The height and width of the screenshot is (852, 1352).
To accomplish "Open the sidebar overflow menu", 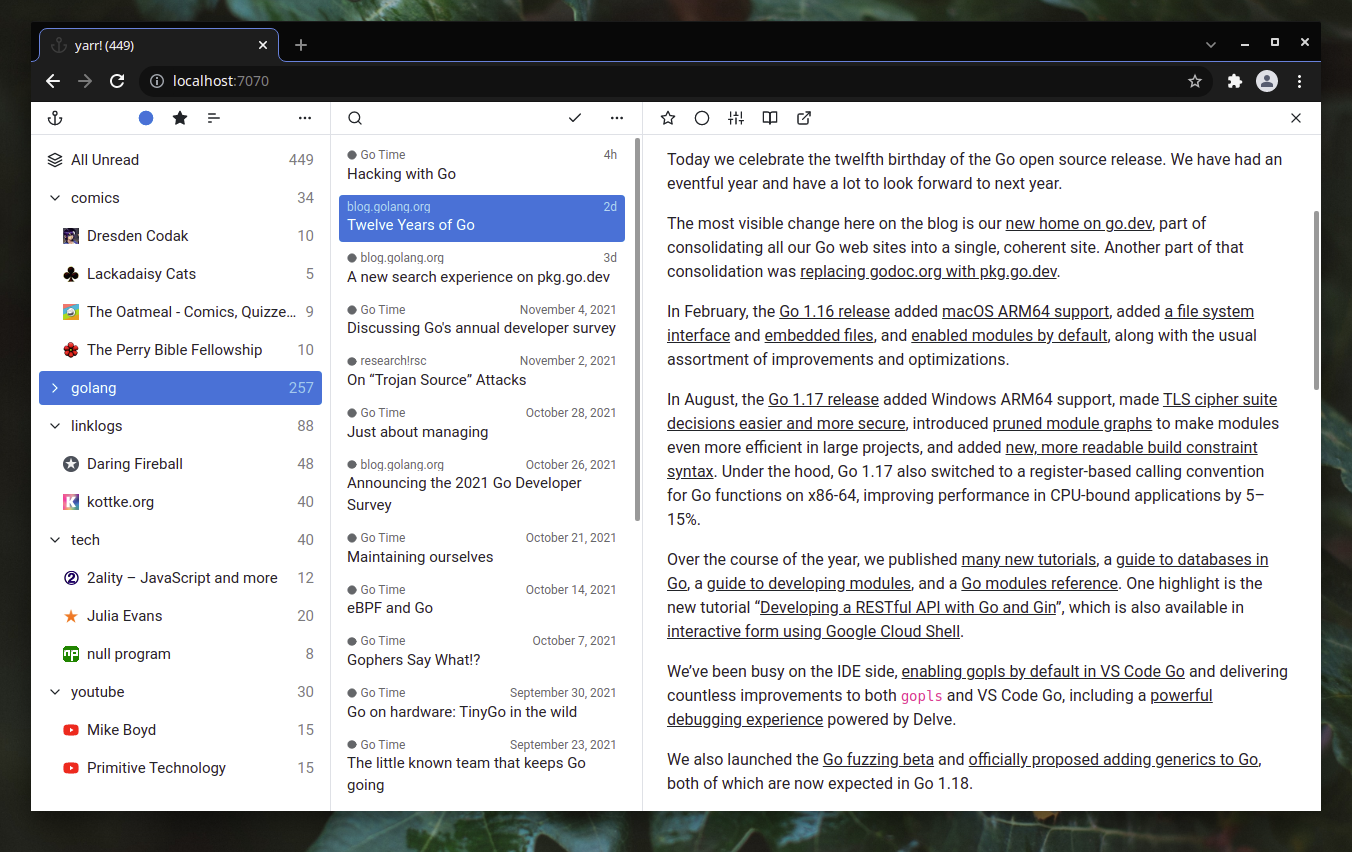I will [304, 118].
